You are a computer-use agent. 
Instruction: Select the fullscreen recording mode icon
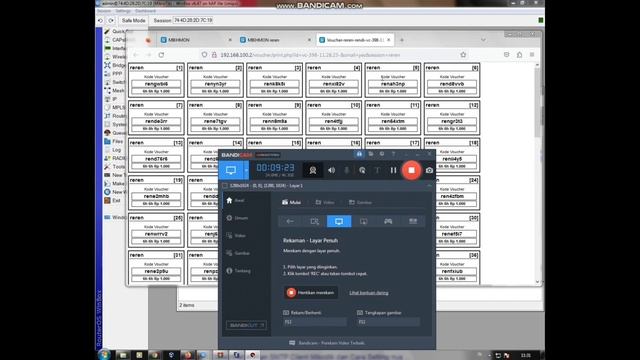click(339, 221)
